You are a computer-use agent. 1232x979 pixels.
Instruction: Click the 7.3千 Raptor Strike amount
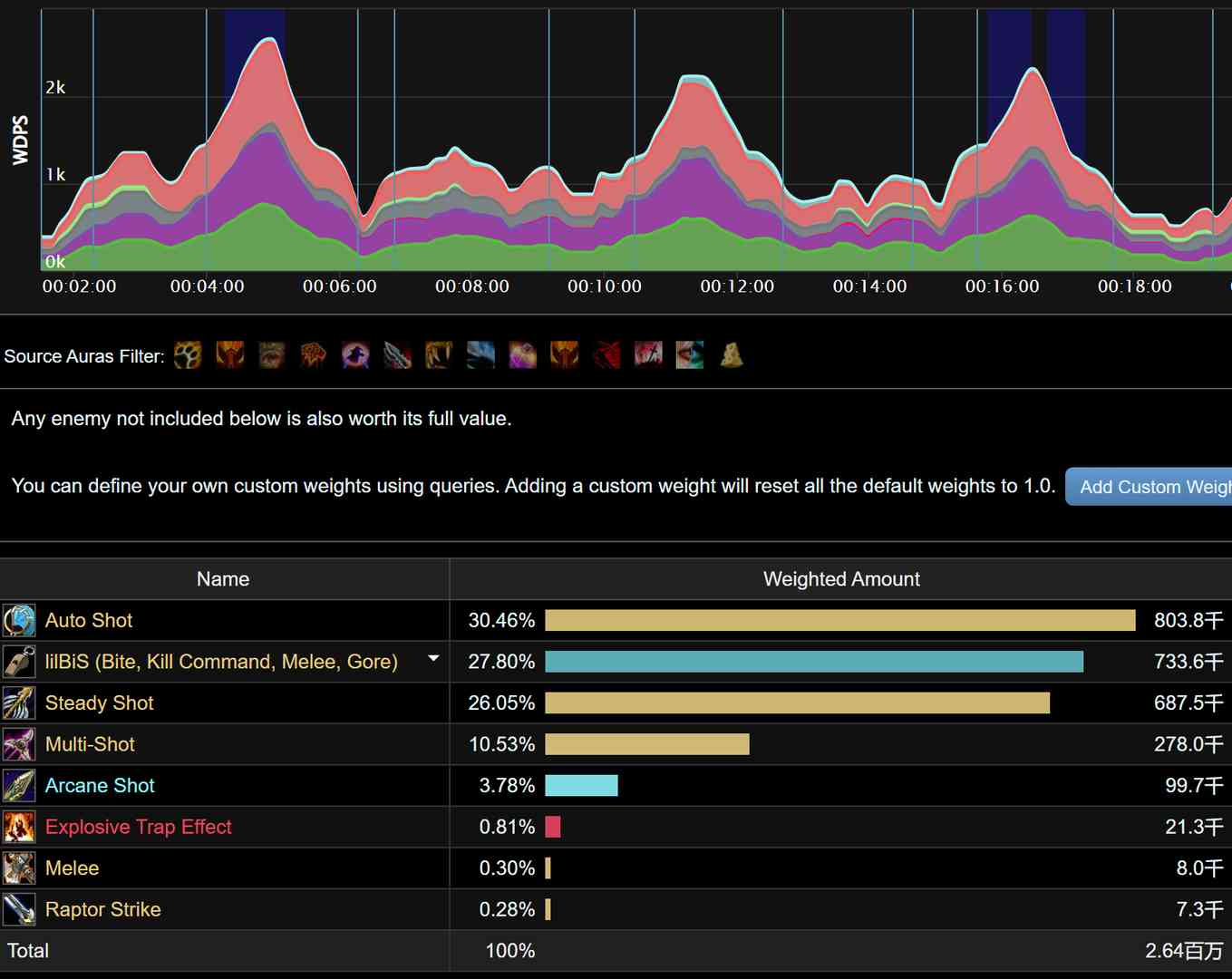click(1200, 909)
